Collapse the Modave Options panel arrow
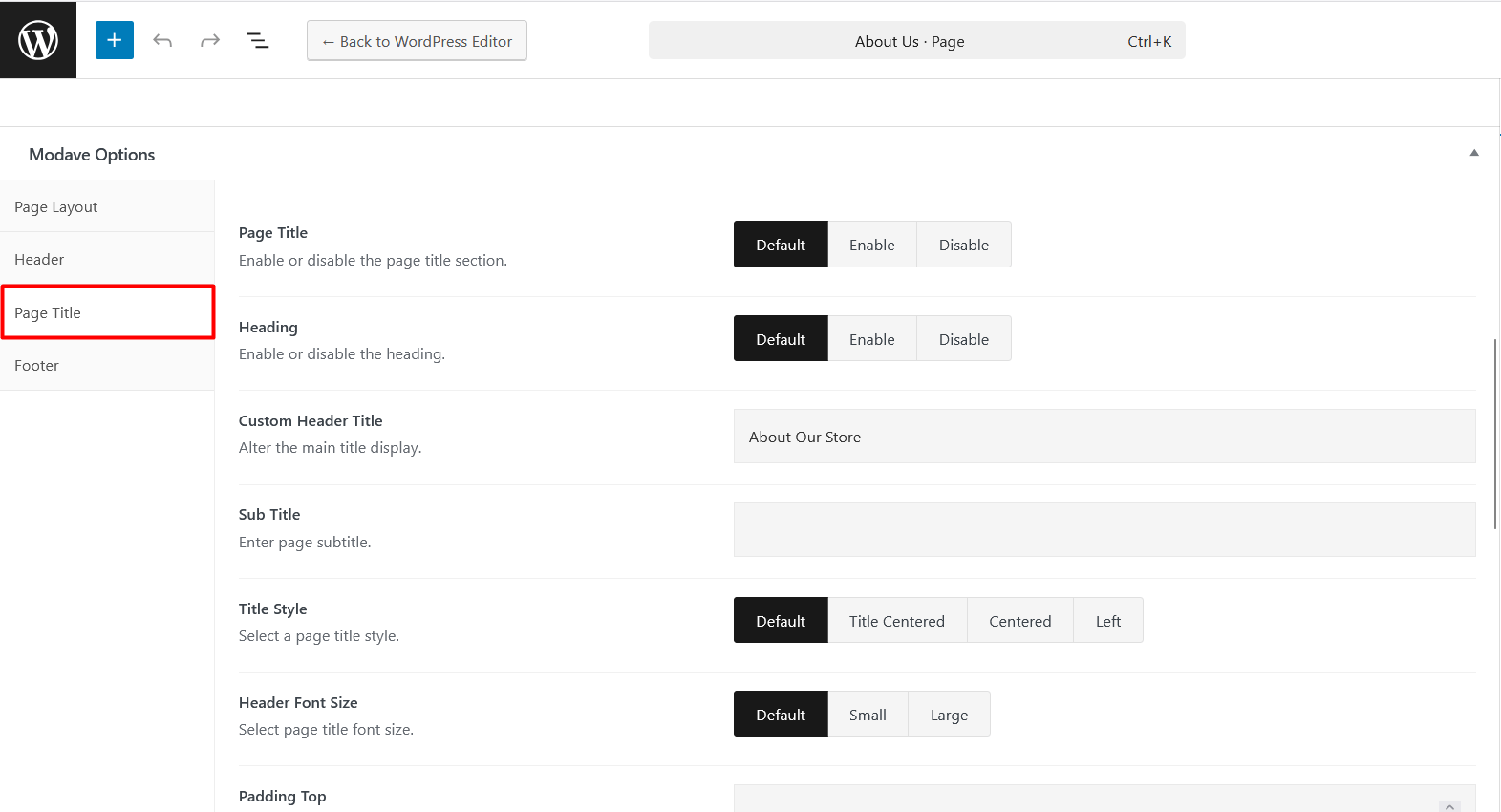1501x812 pixels. pyautogui.click(x=1474, y=153)
